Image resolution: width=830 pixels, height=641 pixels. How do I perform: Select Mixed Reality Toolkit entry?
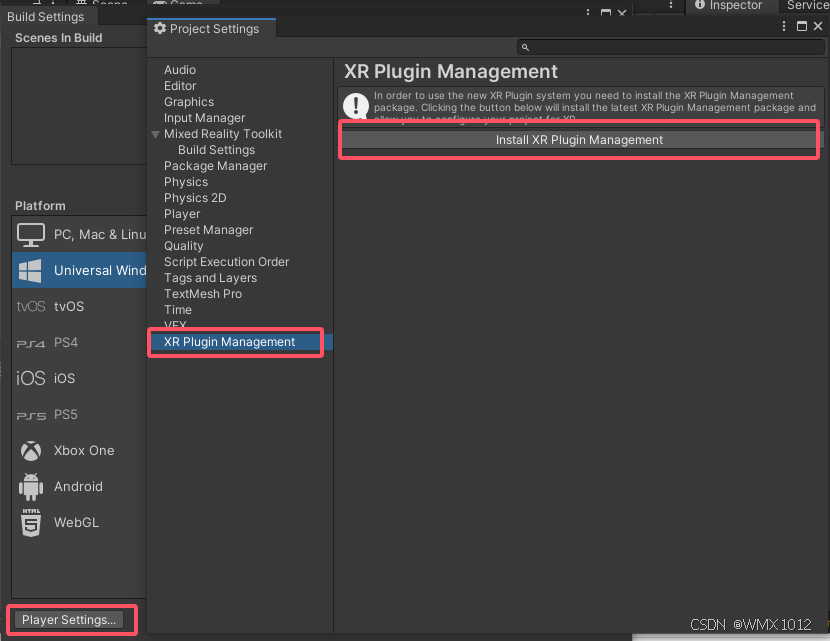[x=223, y=134]
